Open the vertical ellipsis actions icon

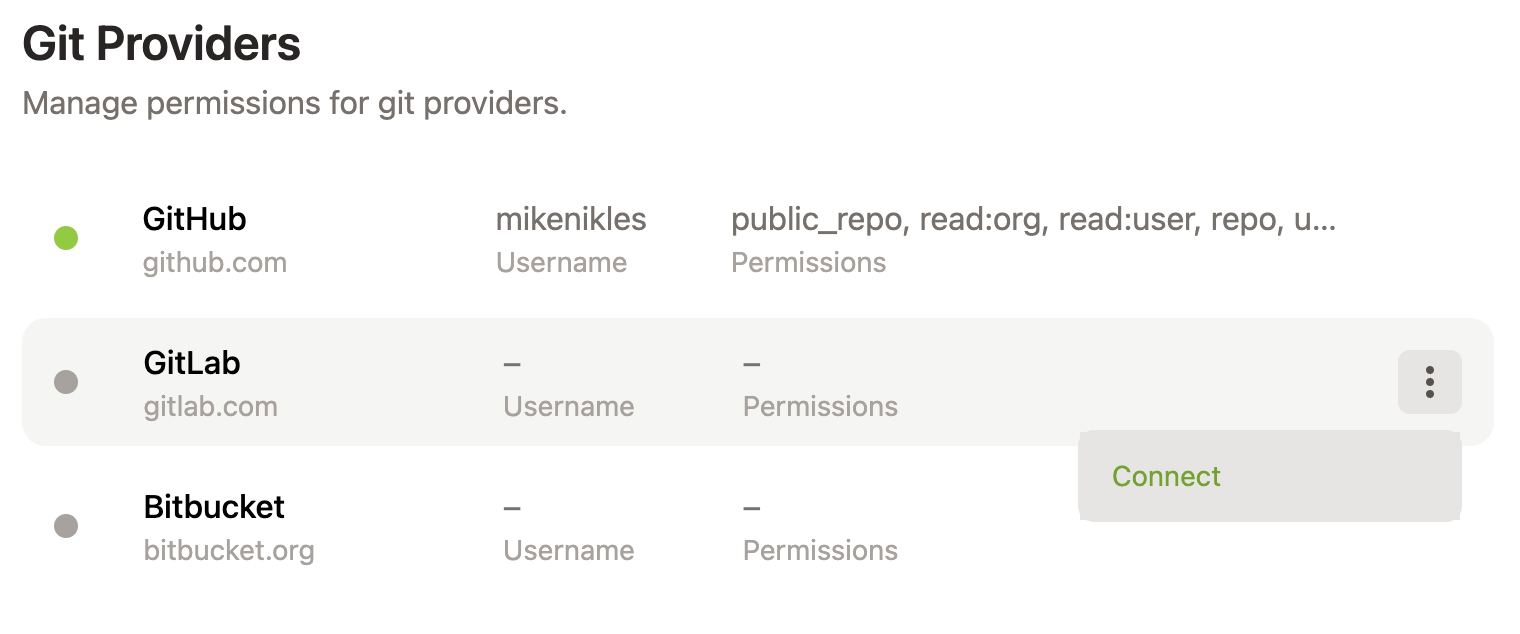coord(1429,382)
